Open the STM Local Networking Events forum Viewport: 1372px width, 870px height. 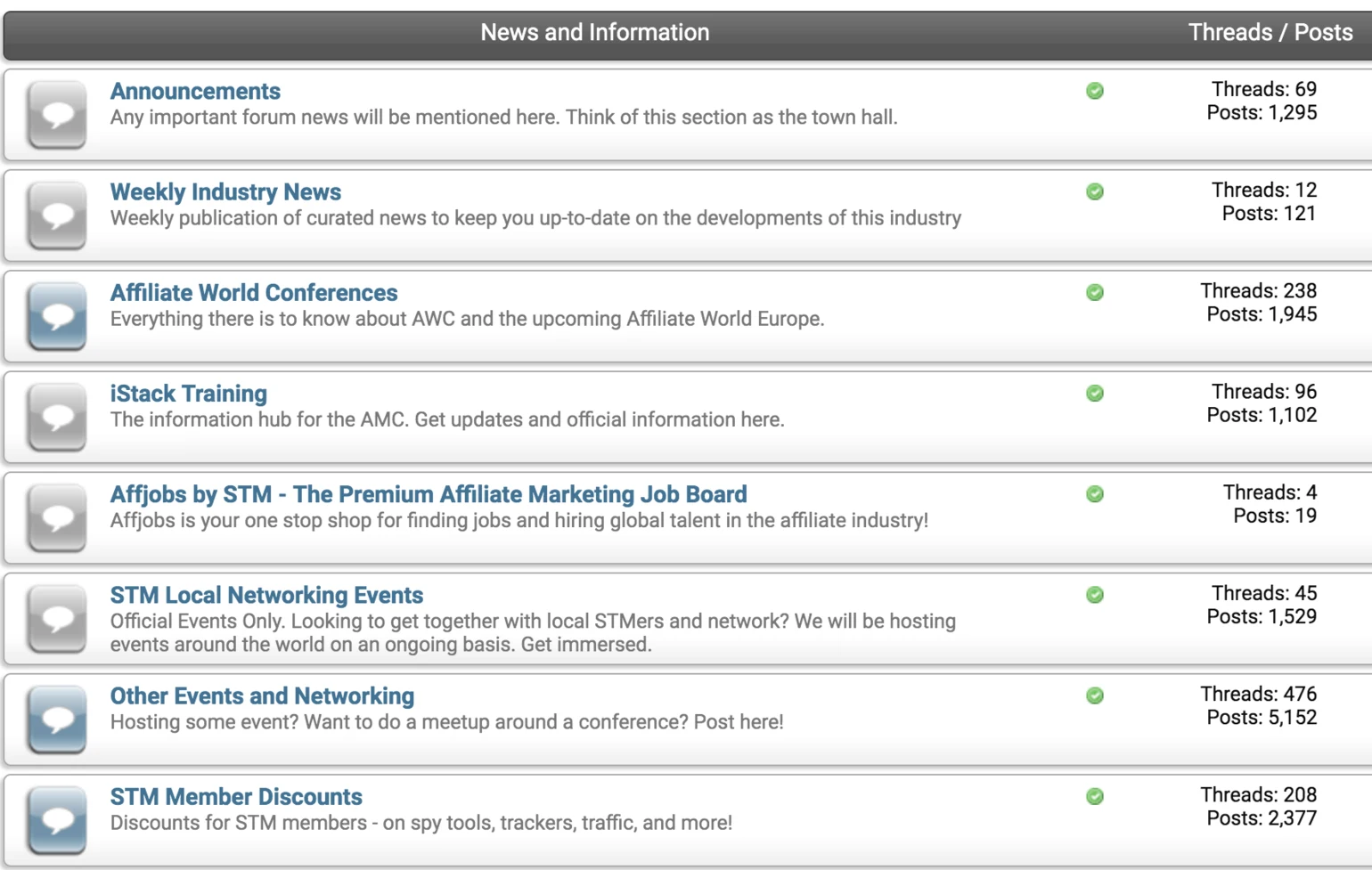pos(266,594)
